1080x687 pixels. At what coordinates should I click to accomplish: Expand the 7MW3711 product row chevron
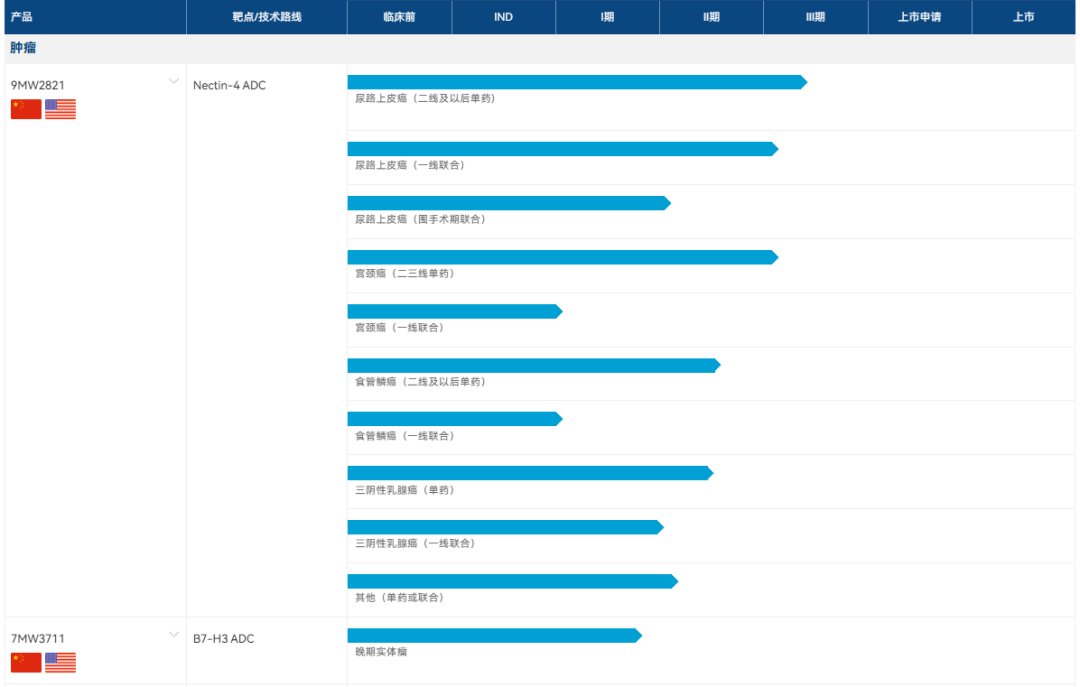[x=174, y=635]
